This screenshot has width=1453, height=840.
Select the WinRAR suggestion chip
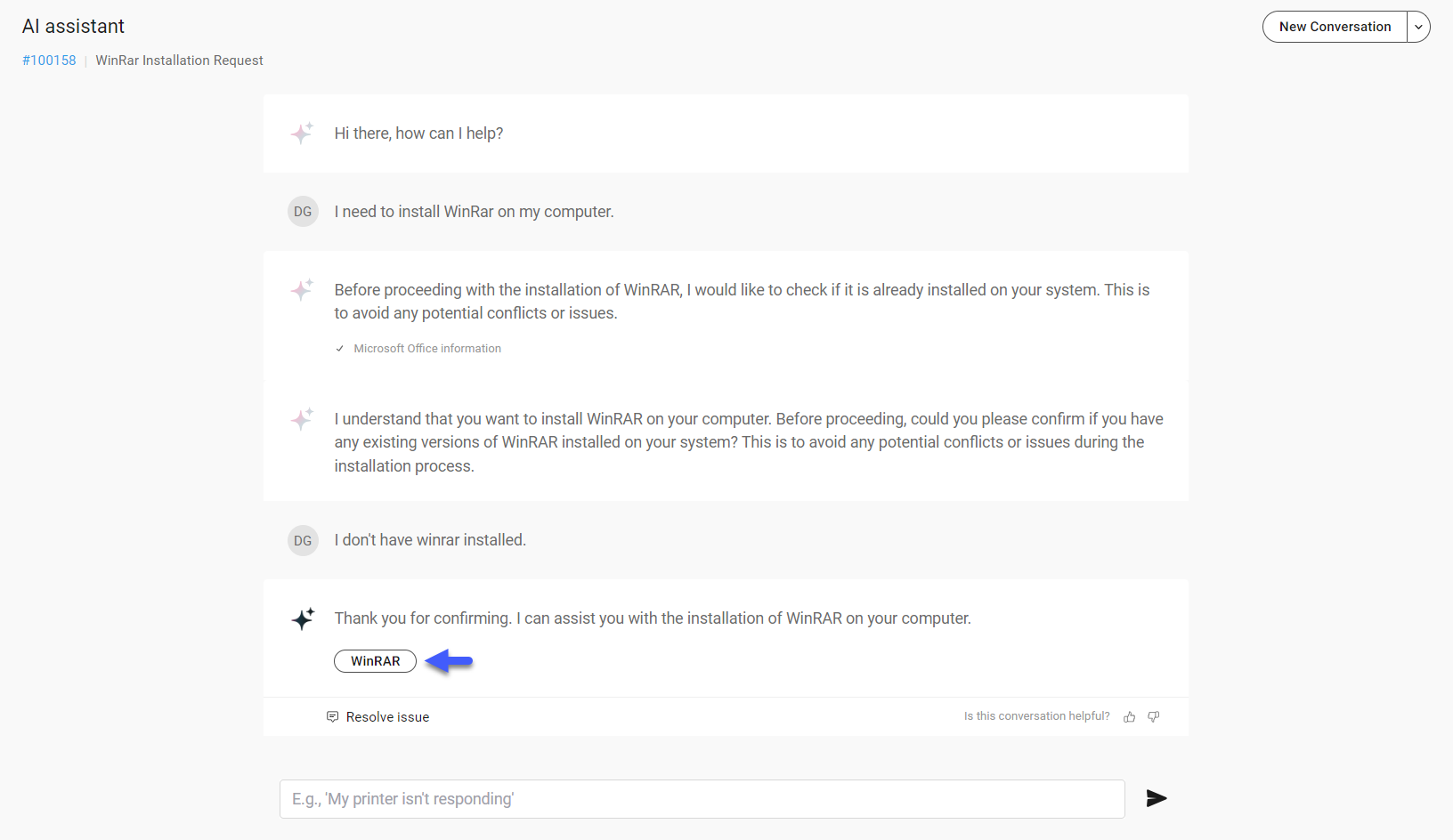point(375,661)
